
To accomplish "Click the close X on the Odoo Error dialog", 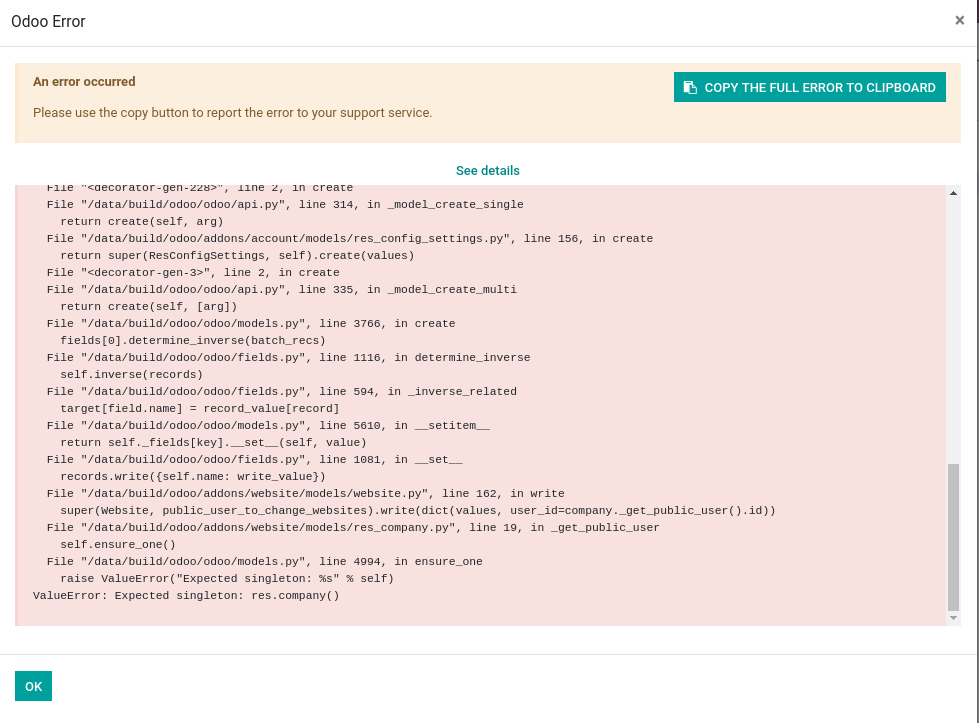I will pos(959,20).
